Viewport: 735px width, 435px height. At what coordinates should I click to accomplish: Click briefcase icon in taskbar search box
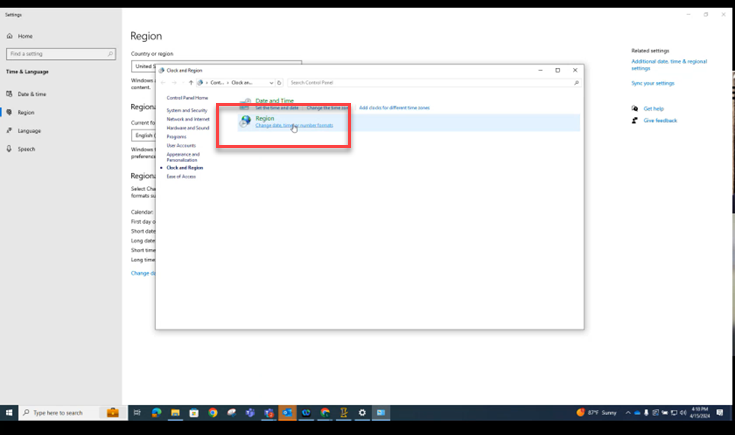coord(112,412)
